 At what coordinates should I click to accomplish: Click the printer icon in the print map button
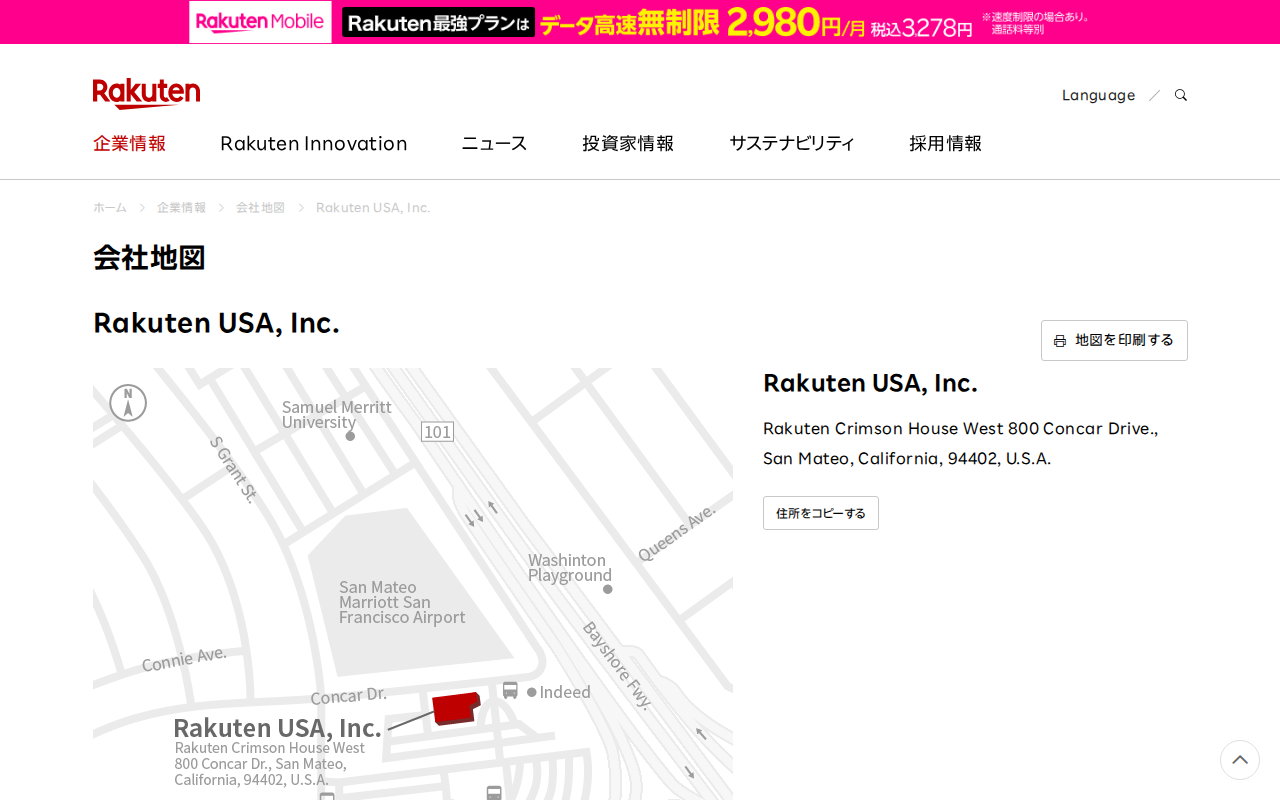click(1060, 341)
